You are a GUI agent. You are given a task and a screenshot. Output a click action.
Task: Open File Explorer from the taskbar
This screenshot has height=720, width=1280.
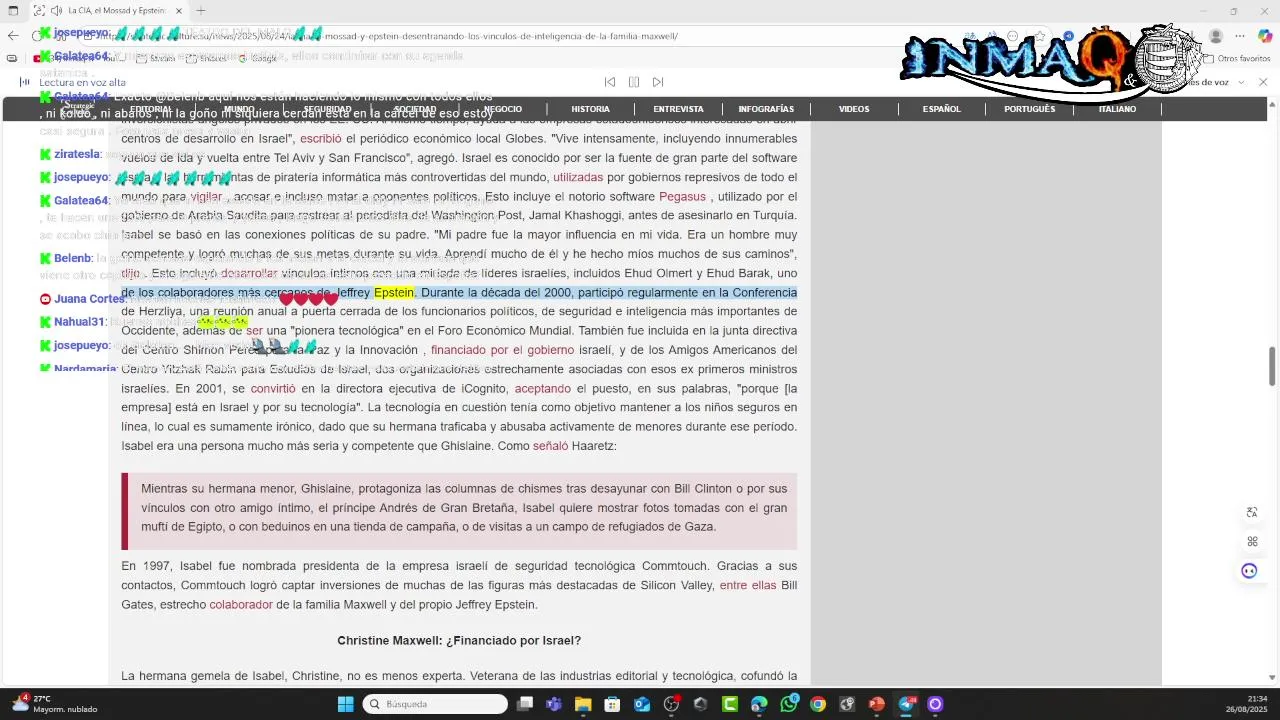(583, 704)
